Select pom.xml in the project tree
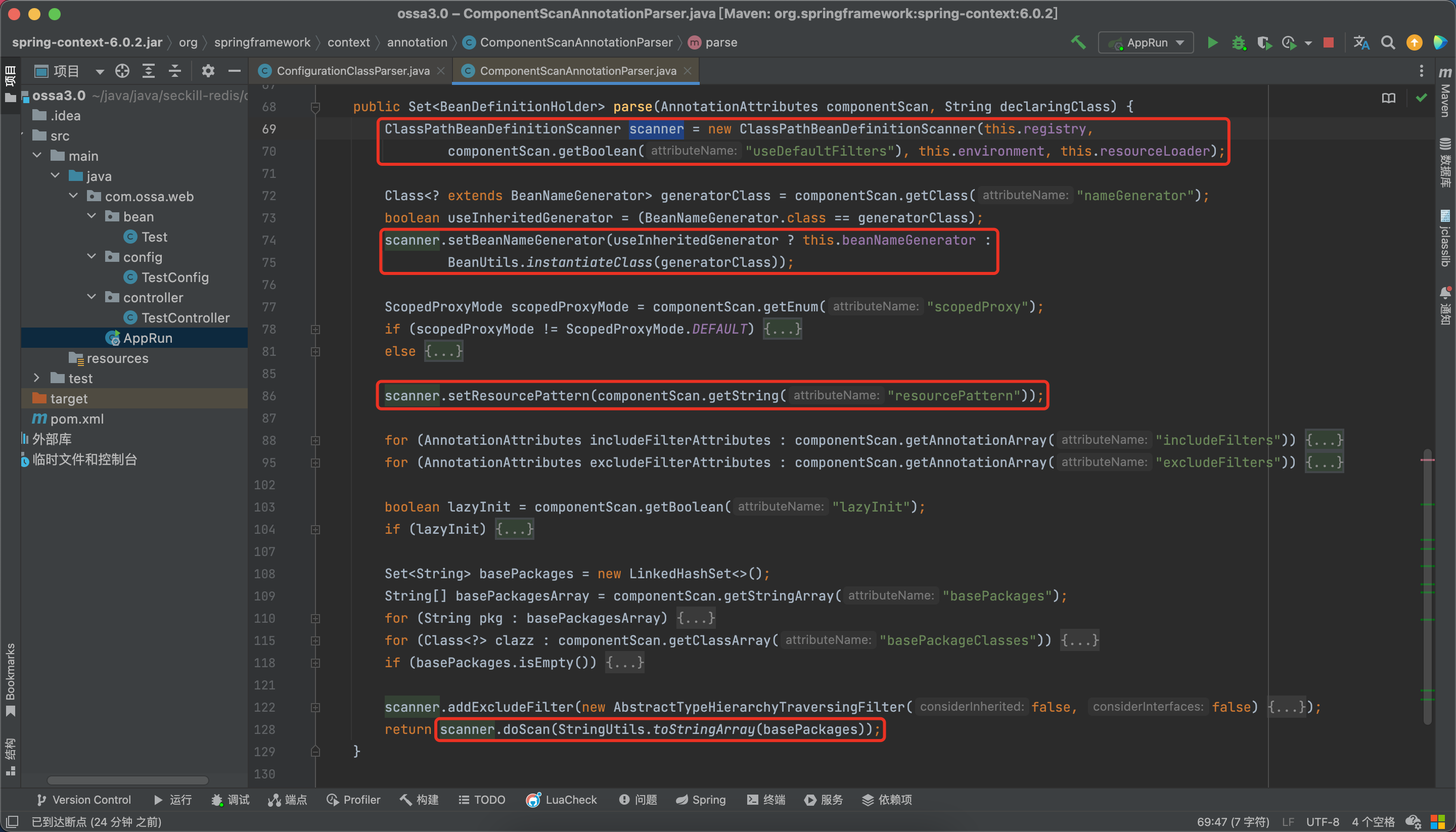The height and width of the screenshot is (832, 1456). click(76, 419)
